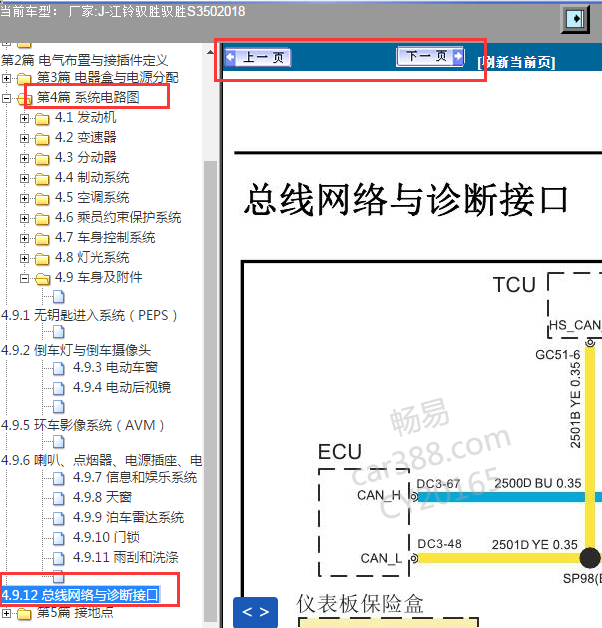Click the ECU module box in diagram
The image size is (602, 628).
[364, 522]
